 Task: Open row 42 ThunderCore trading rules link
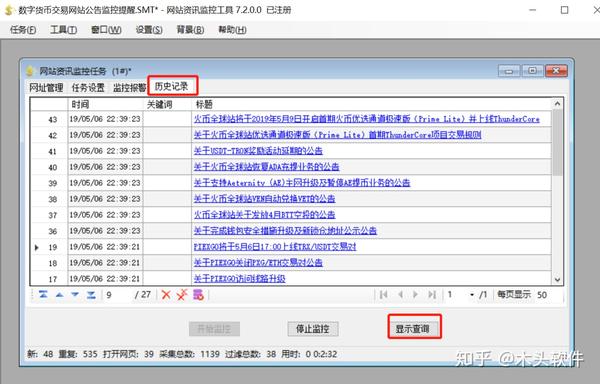click(x=338, y=135)
